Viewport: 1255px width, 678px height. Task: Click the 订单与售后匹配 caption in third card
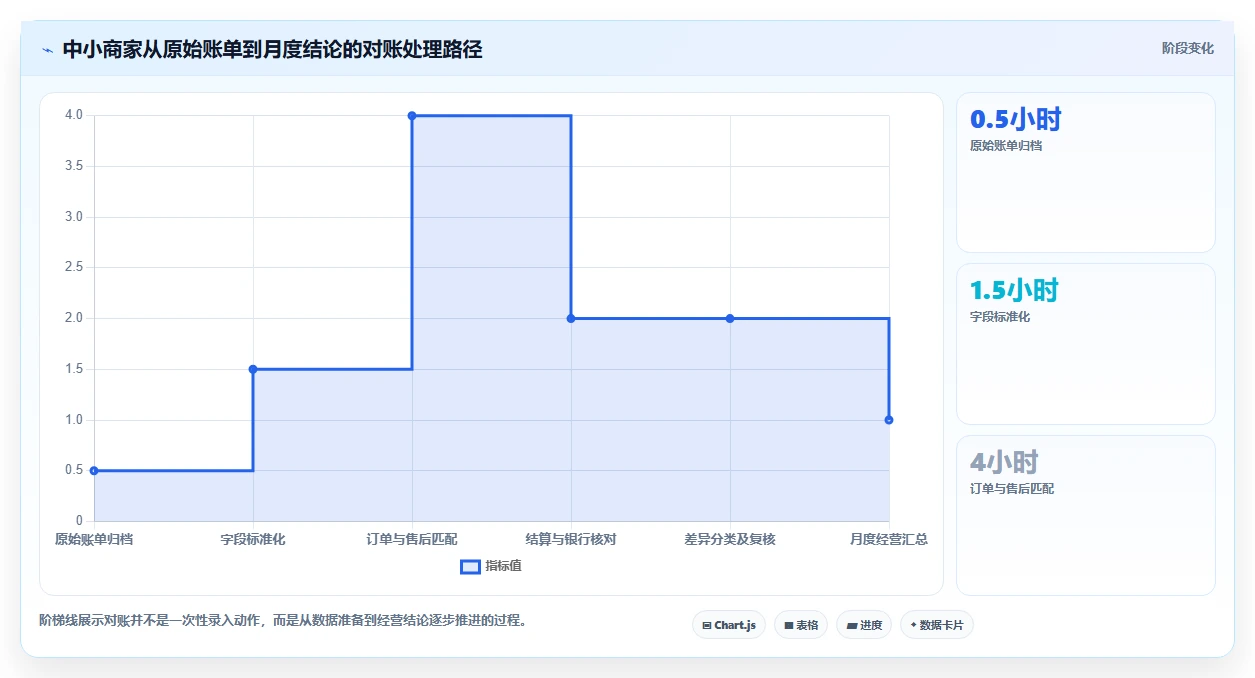click(1012, 489)
